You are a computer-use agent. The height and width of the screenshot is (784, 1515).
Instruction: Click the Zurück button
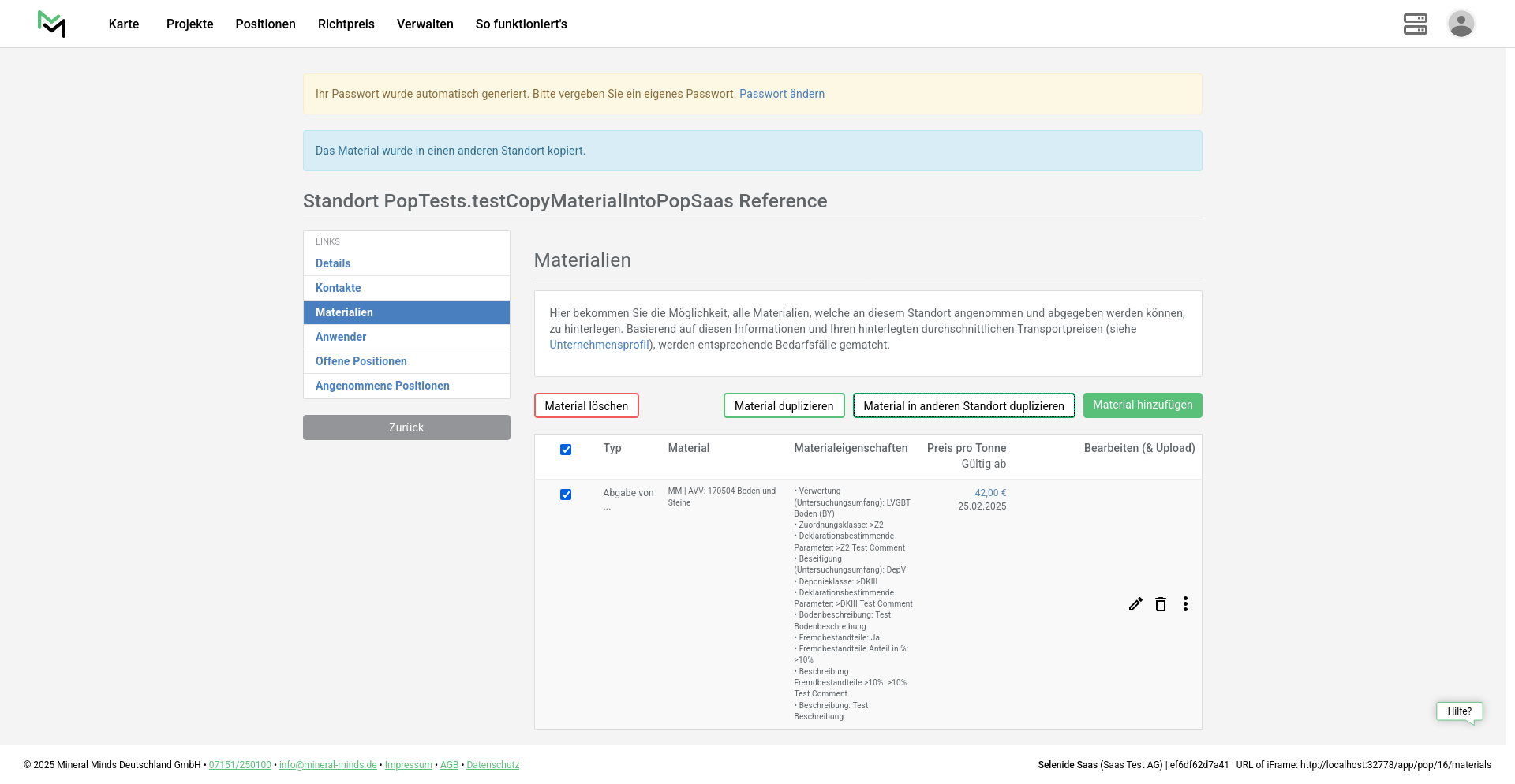click(x=406, y=427)
